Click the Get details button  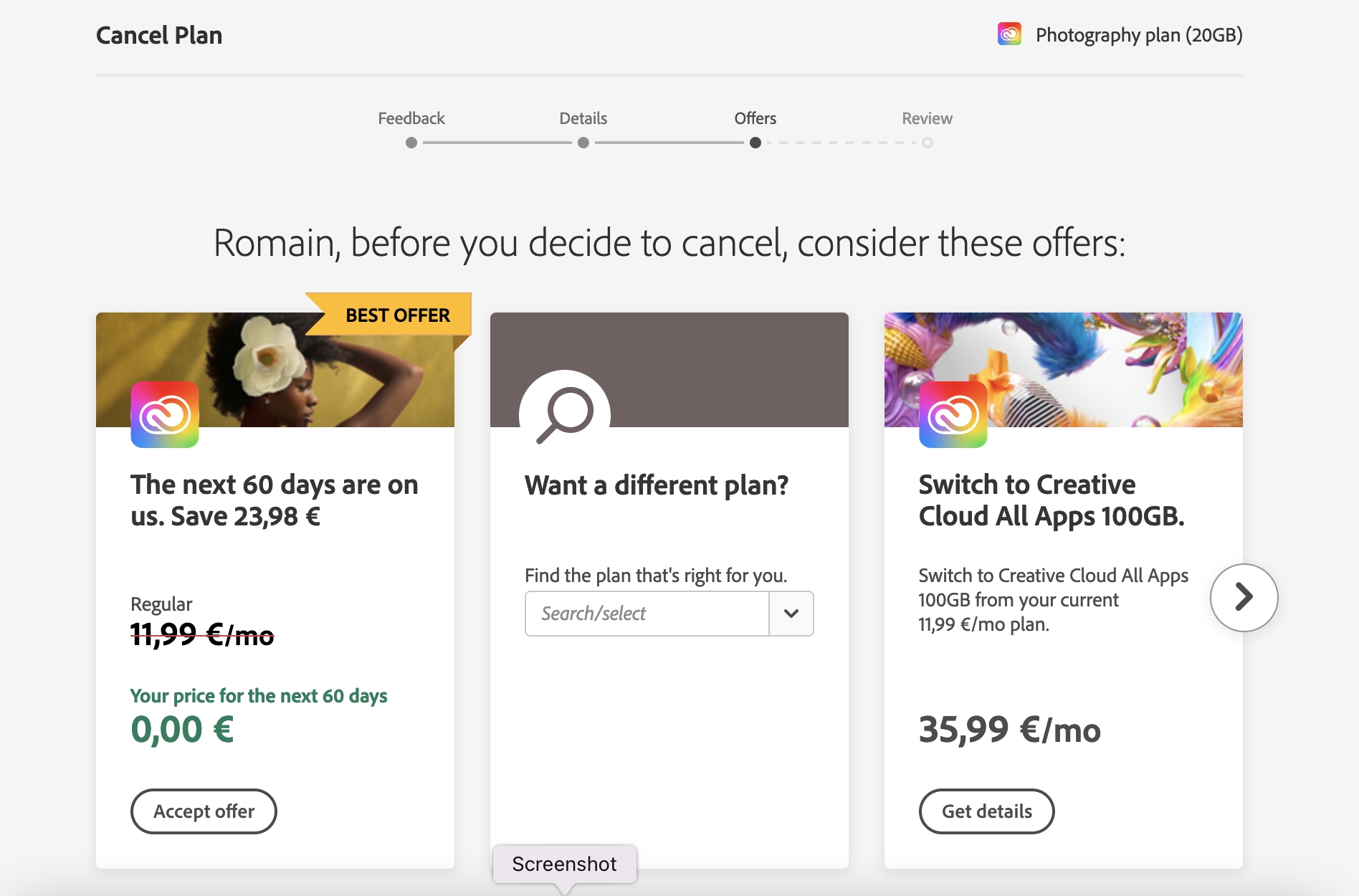(986, 811)
